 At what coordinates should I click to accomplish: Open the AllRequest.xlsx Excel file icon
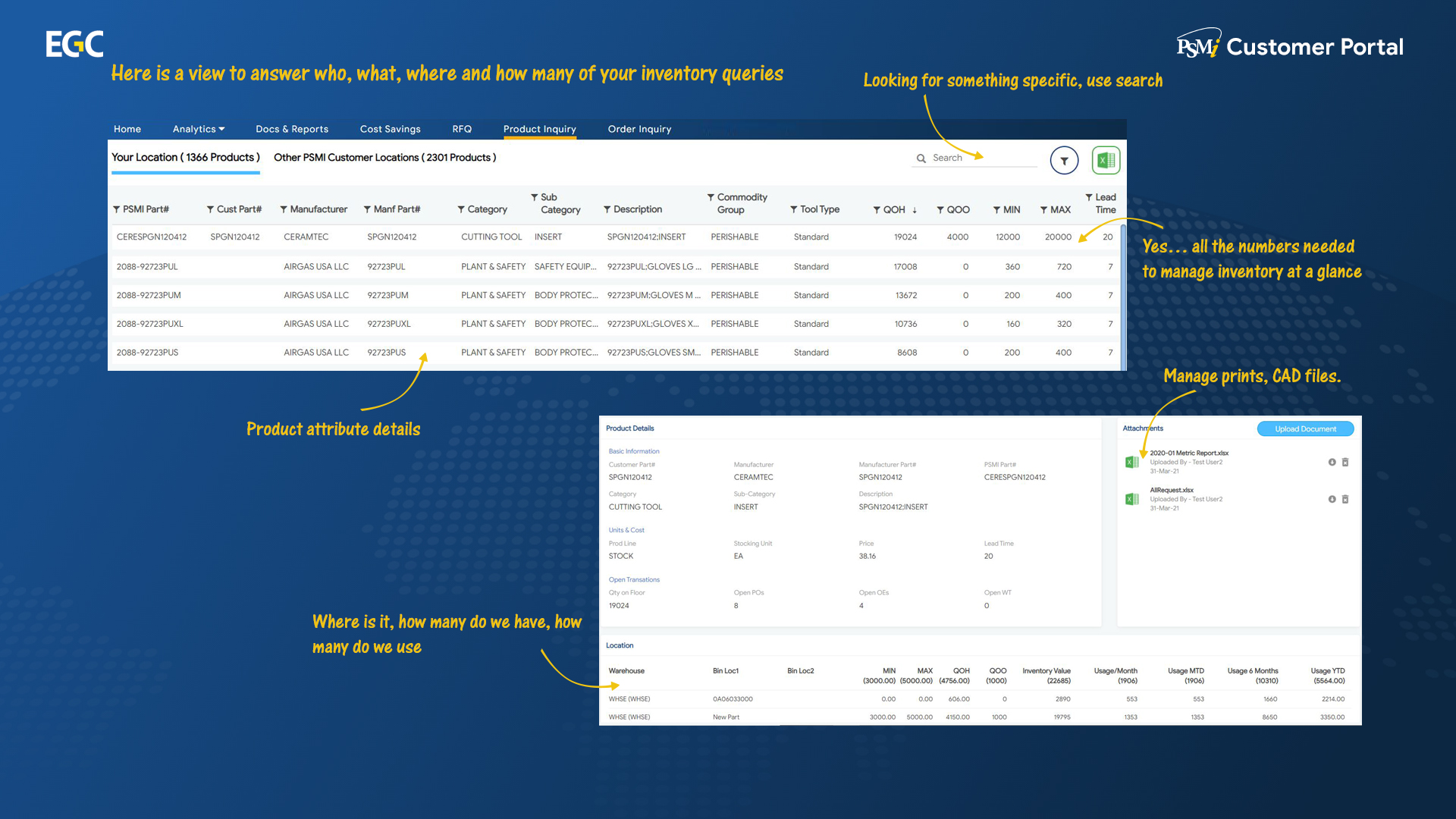pos(1132,499)
